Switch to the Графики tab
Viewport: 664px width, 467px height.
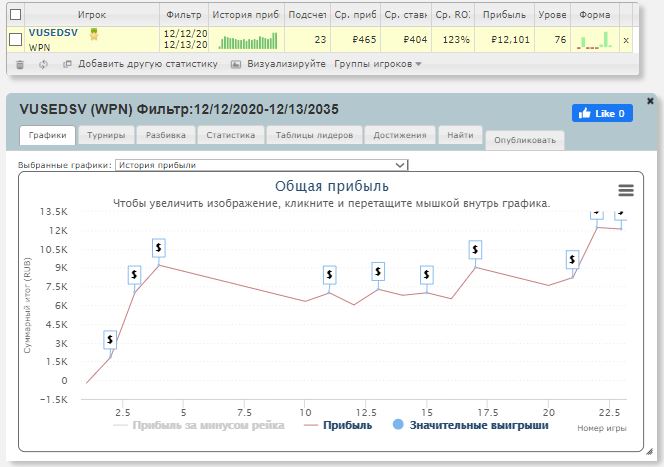click(47, 135)
